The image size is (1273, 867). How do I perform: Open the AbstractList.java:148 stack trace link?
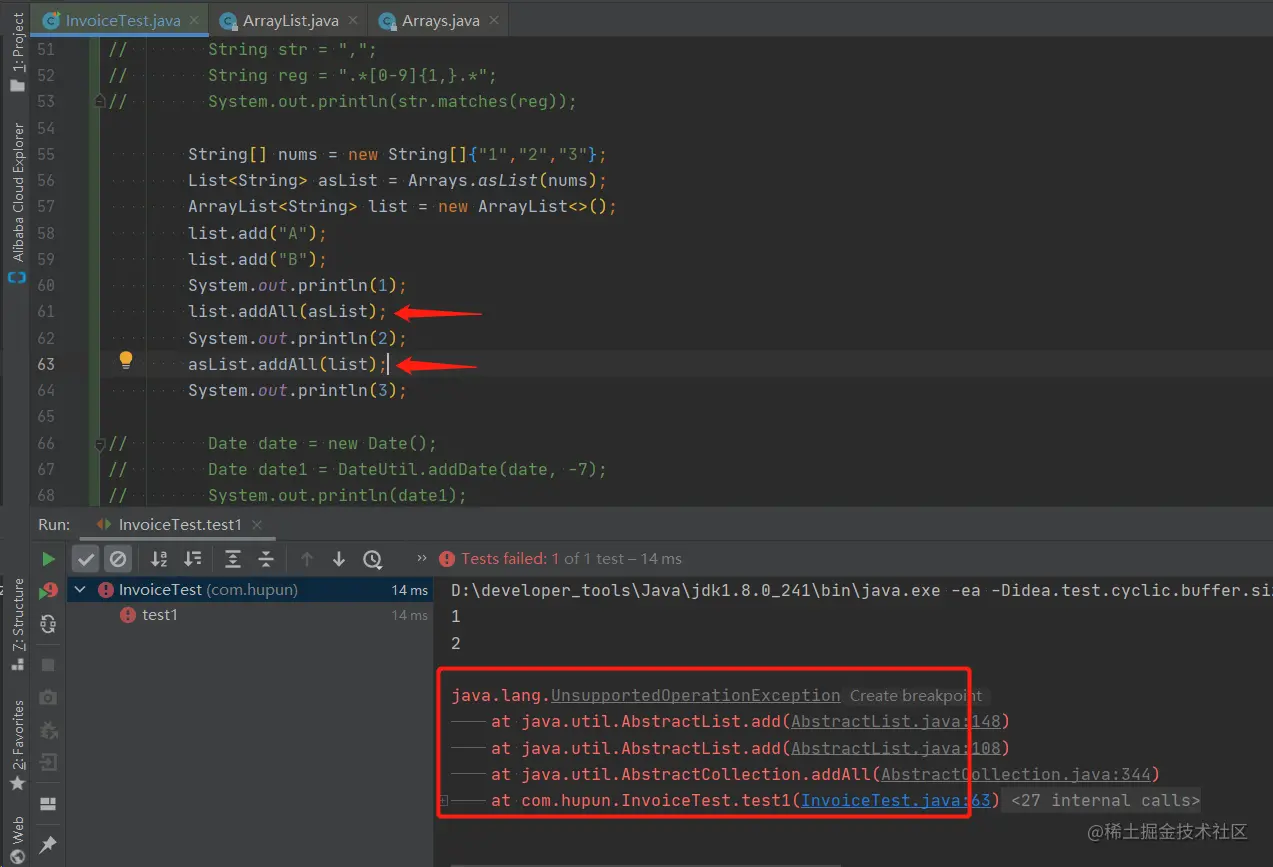point(895,722)
